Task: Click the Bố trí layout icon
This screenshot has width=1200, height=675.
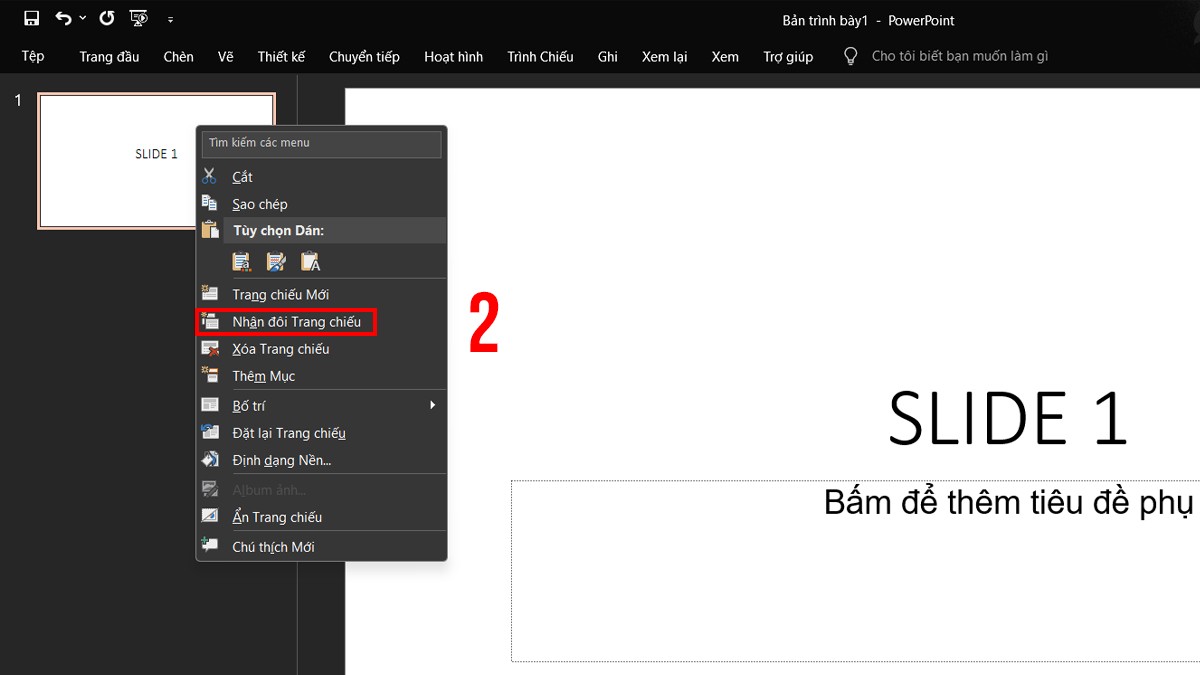Action: click(210, 405)
